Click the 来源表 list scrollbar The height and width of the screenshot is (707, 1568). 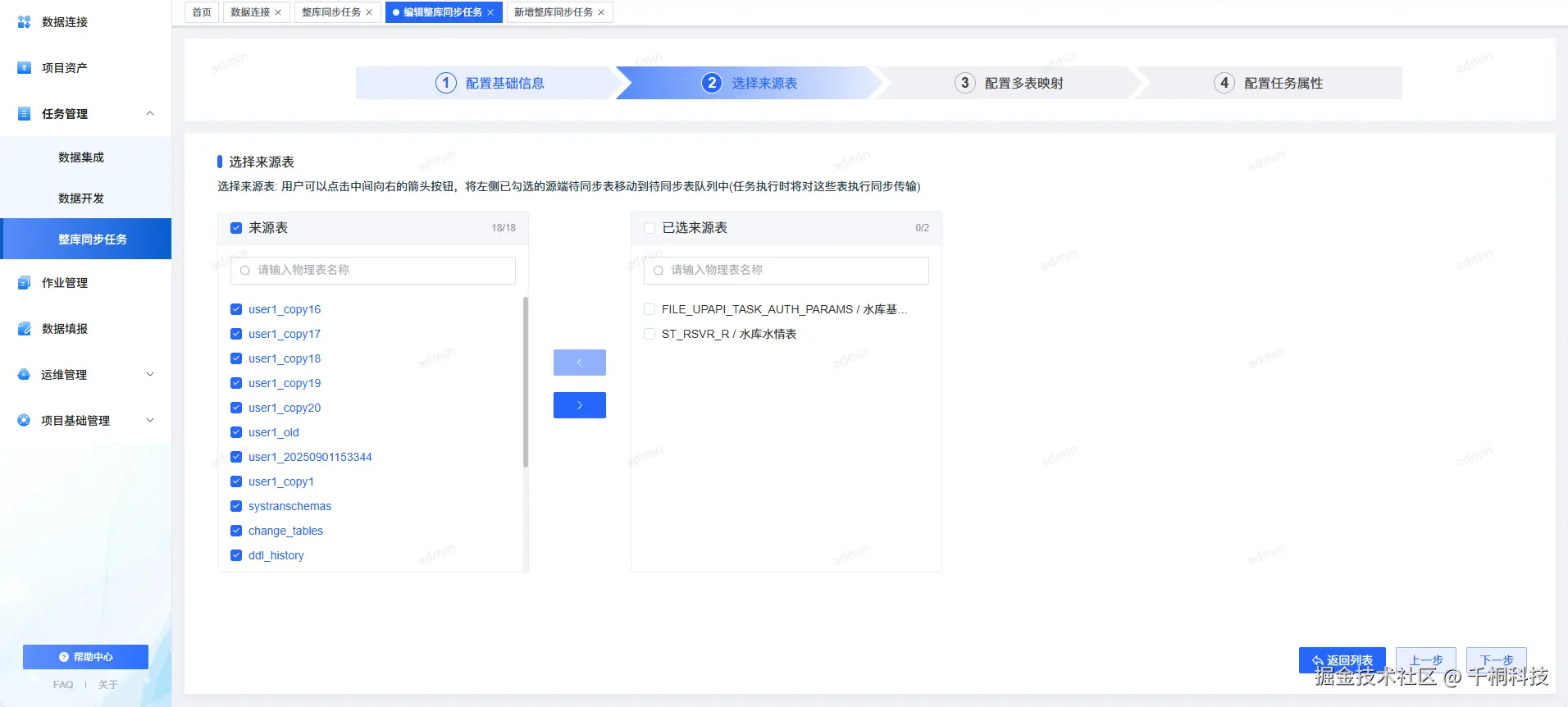pyautogui.click(x=526, y=382)
